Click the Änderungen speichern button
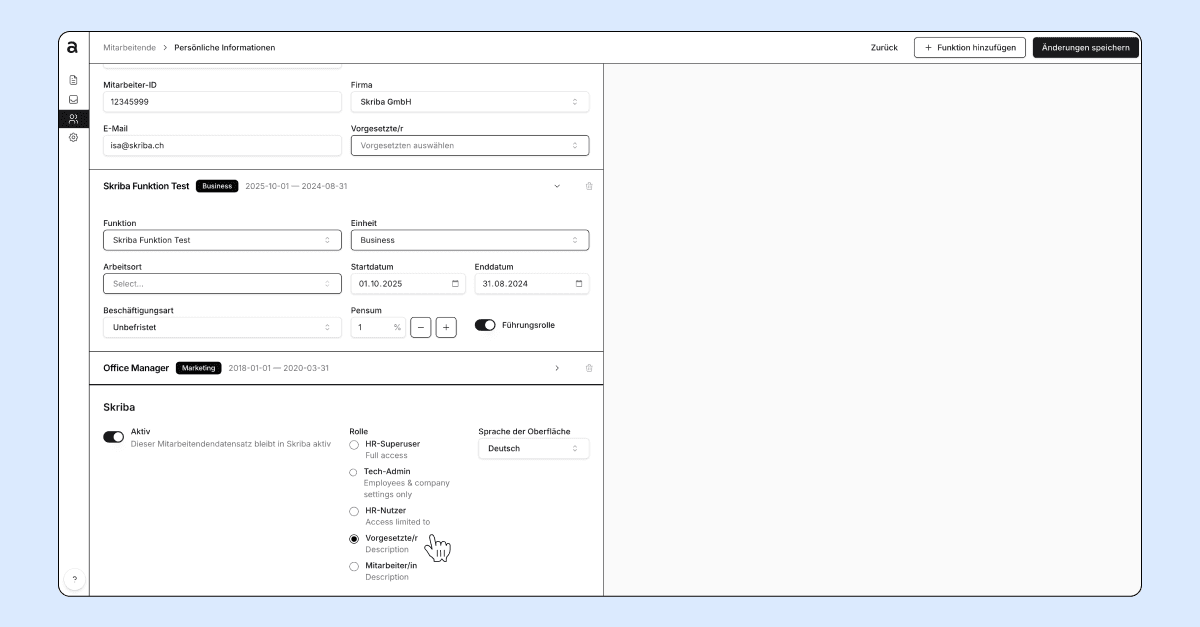 tap(1086, 48)
